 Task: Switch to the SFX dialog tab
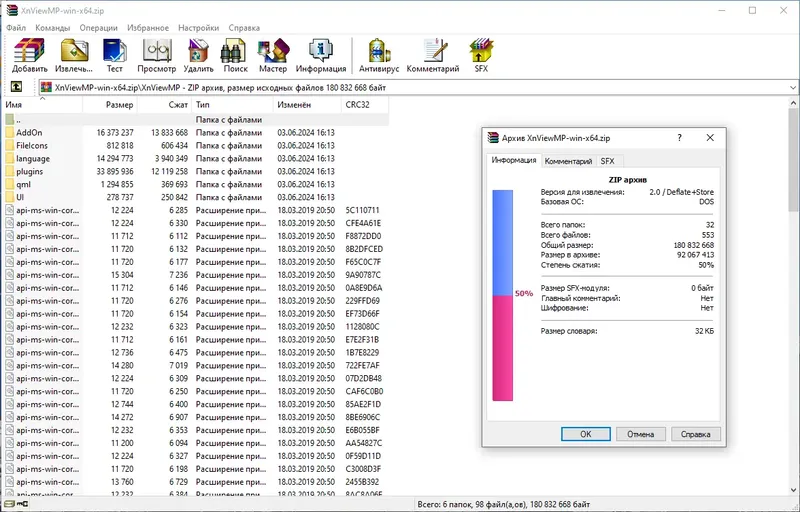point(607,161)
